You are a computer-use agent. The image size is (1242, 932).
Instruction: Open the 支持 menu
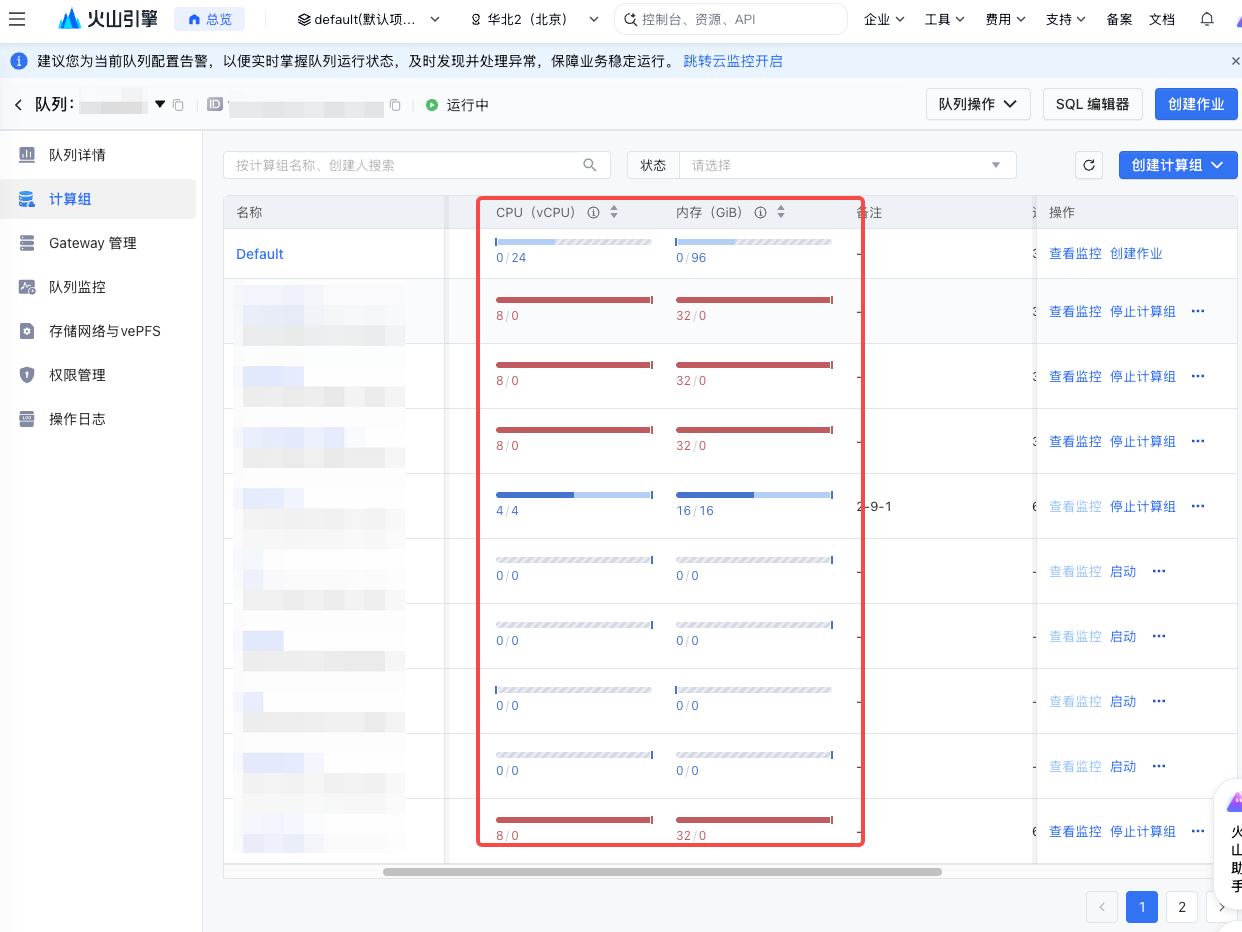pos(1066,19)
